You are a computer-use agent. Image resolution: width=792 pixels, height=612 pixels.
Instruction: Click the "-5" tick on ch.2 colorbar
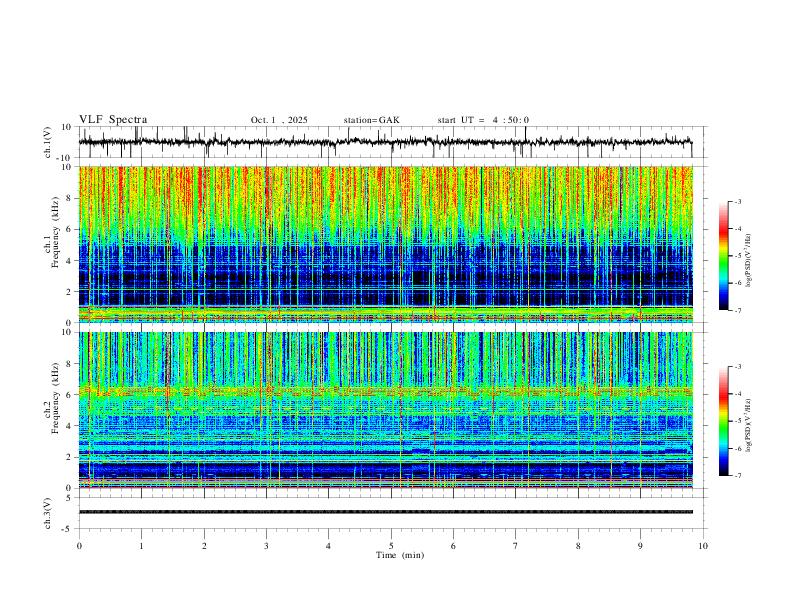pyautogui.click(x=738, y=421)
